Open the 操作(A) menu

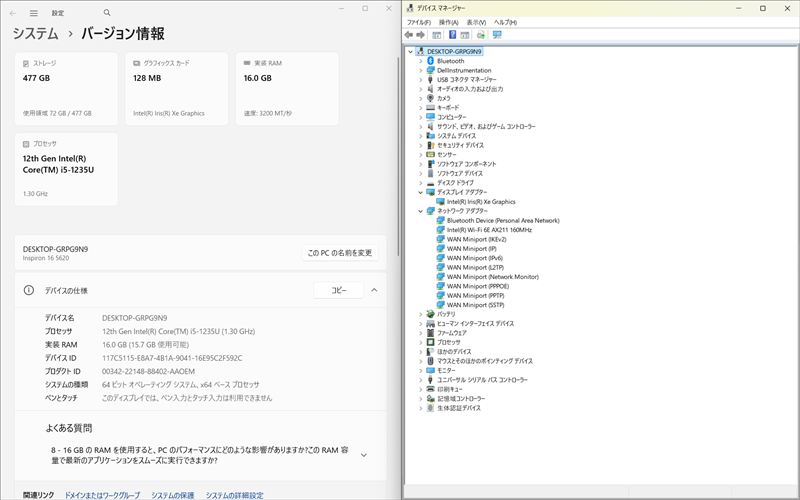point(448,22)
